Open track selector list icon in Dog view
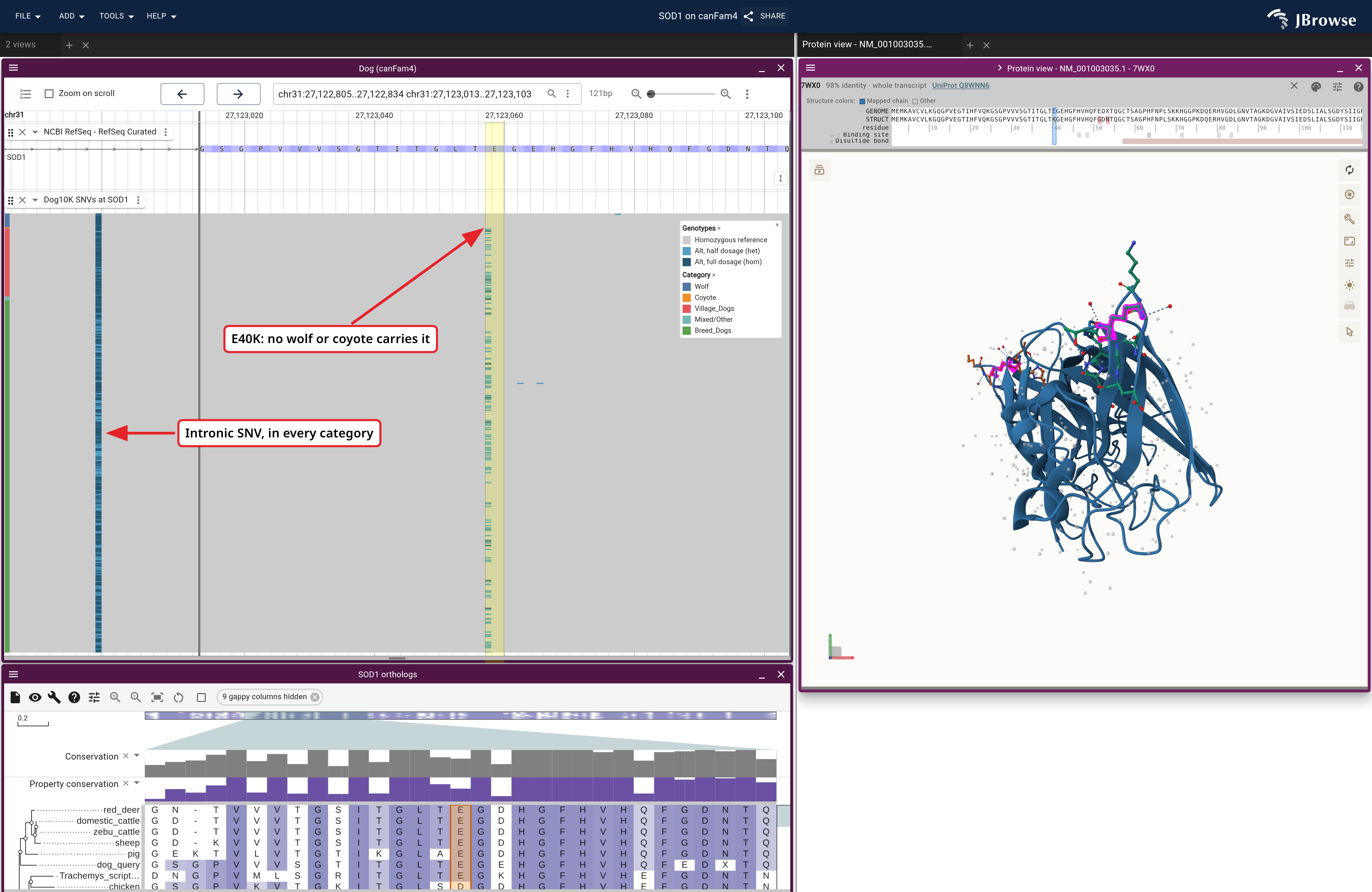The image size is (1372, 892). (25, 93)
